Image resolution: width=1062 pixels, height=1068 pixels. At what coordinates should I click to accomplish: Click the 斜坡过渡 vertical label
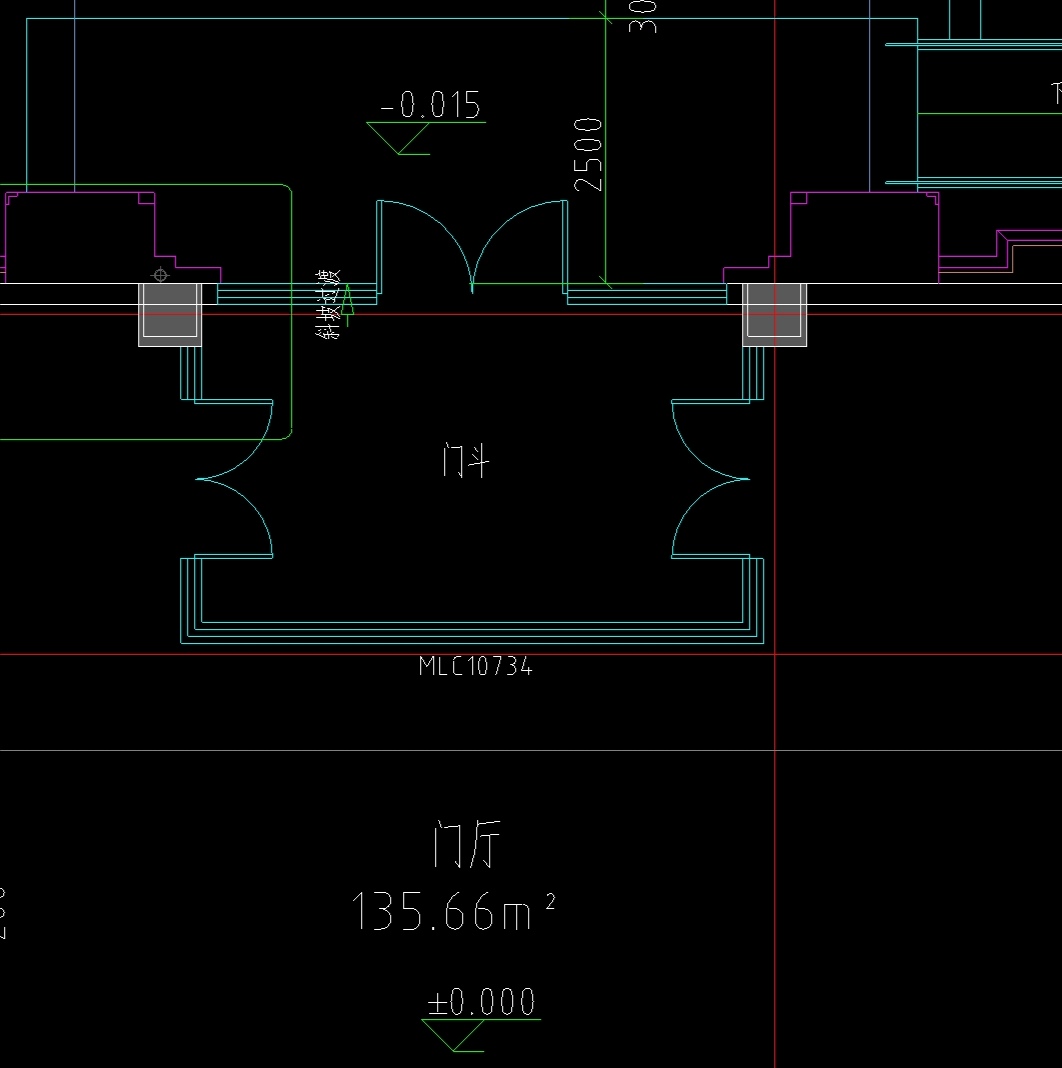pyautogui.click(x=328, y=304)
